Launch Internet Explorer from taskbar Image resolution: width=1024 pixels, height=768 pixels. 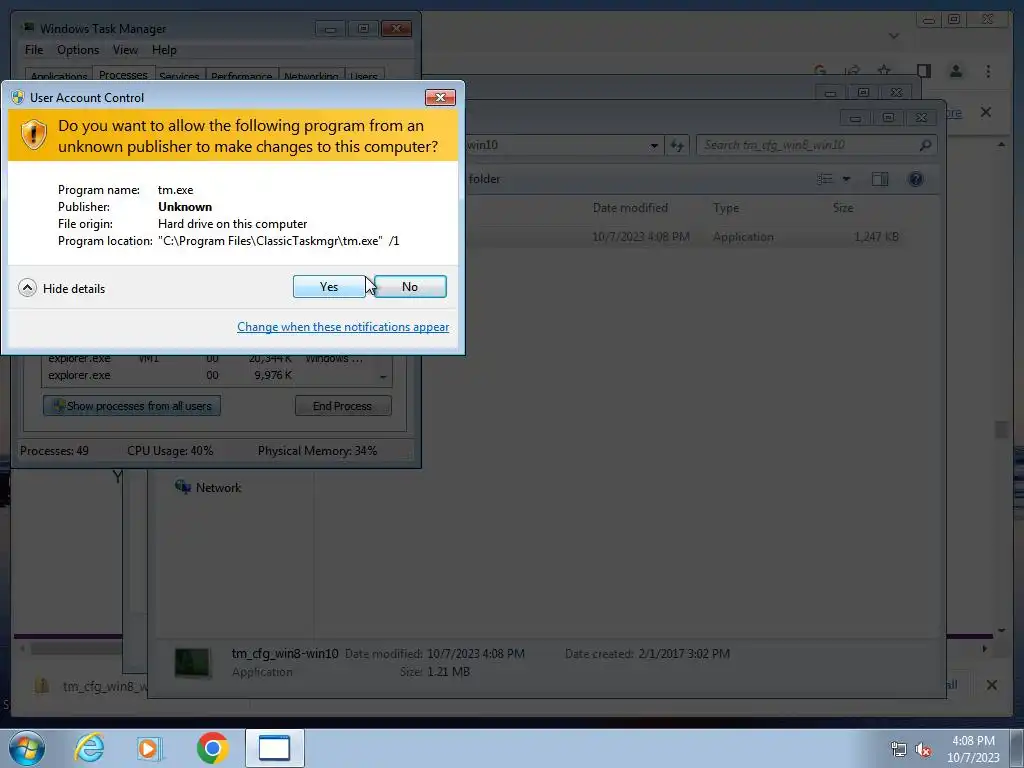[89, 748]
